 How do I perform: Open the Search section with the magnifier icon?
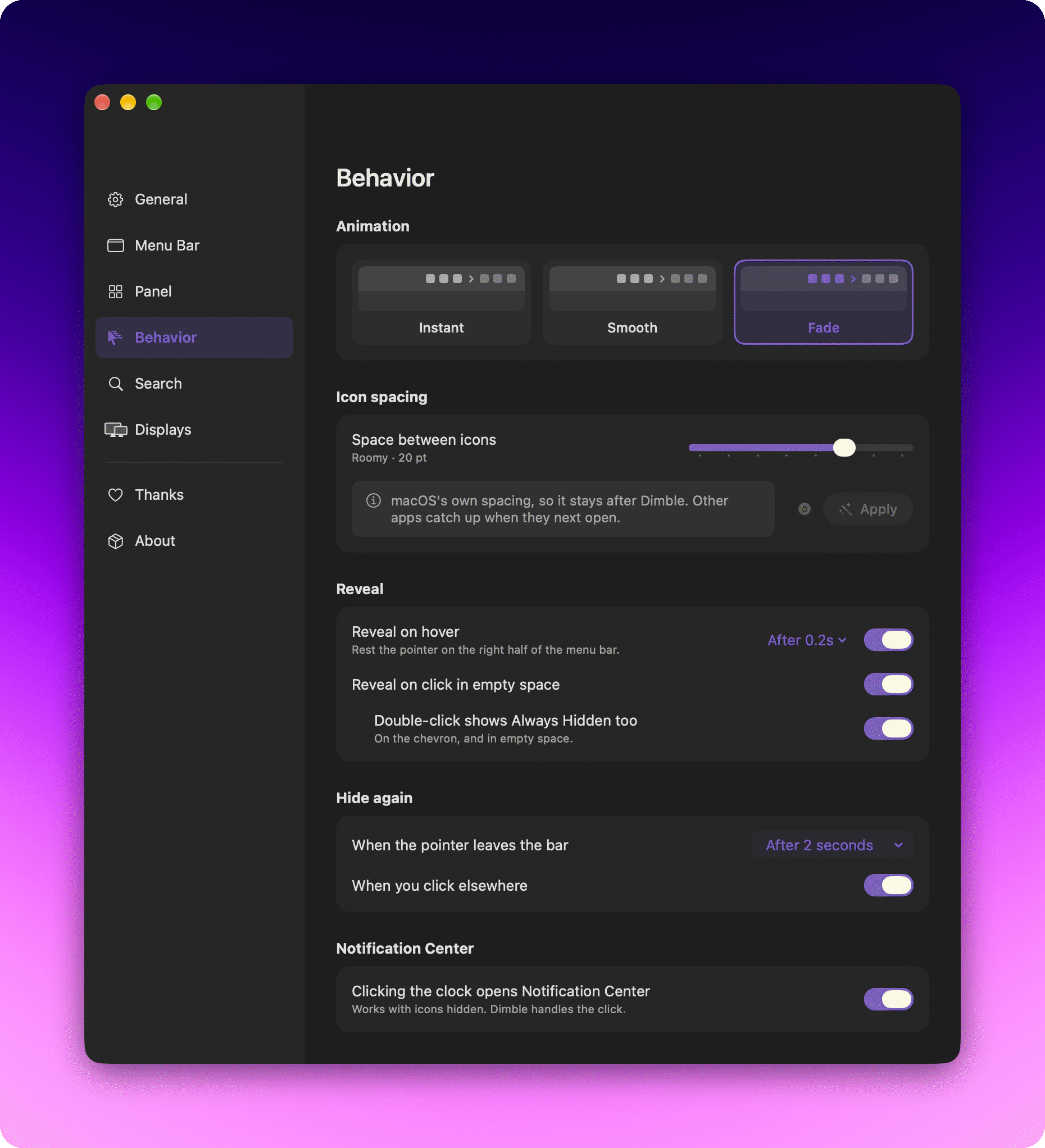(194, 384)
